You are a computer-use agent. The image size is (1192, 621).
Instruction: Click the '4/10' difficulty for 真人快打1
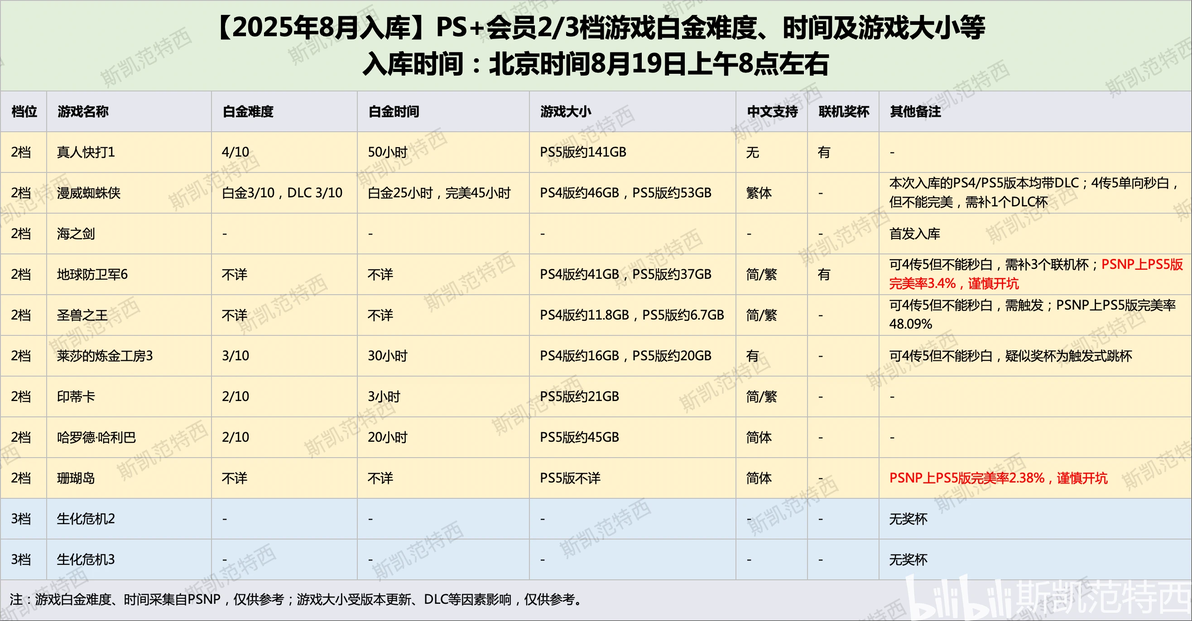coord(236,152)
